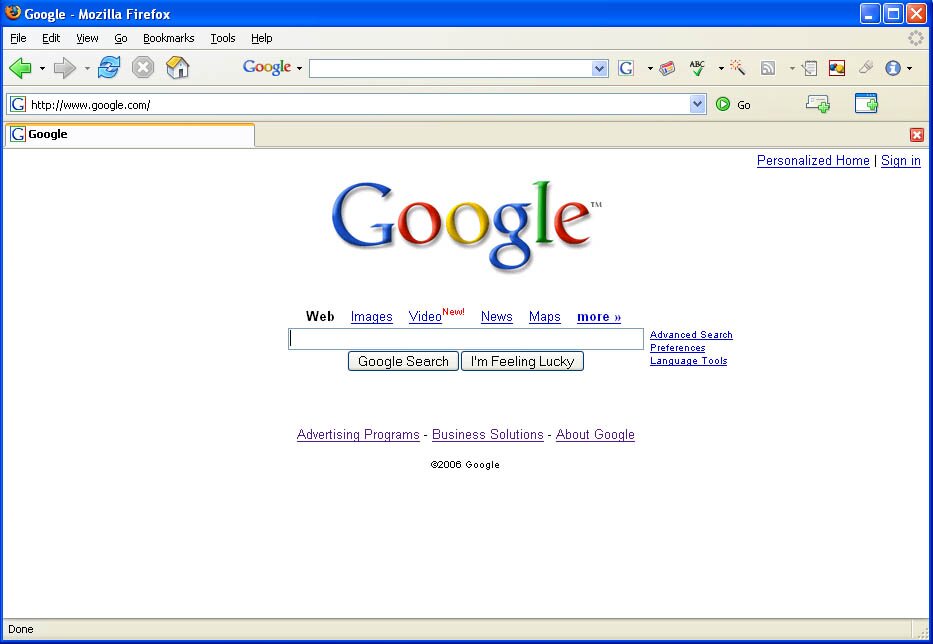The image size is (933, 644).
Task: Open the Google Toolbar bookmarks icon
Action: point(809,68)
